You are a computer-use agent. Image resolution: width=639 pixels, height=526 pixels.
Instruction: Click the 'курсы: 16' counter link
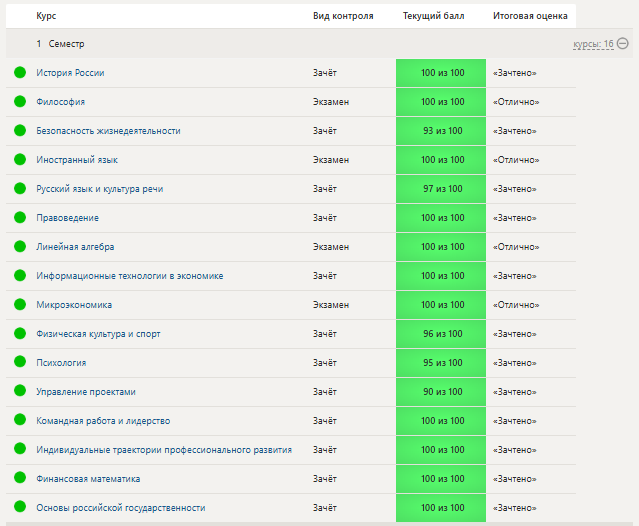pos(593,45)
